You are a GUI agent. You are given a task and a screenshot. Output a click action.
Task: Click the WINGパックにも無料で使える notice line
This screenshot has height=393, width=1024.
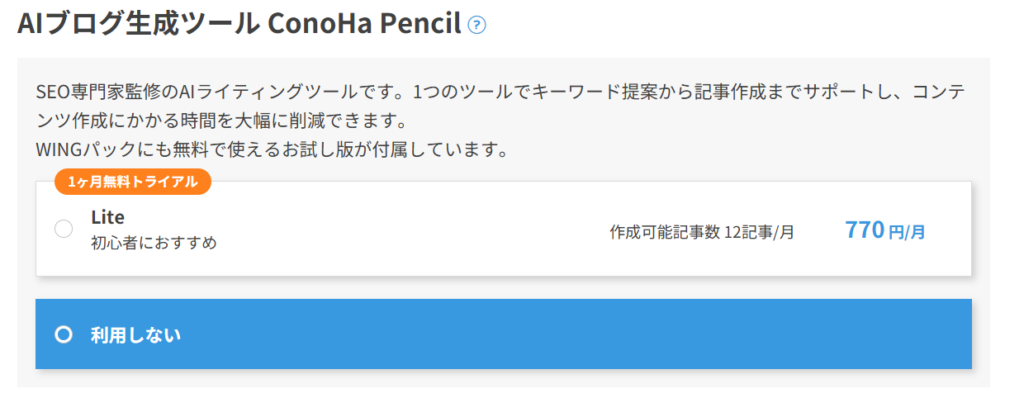[272, 151]
